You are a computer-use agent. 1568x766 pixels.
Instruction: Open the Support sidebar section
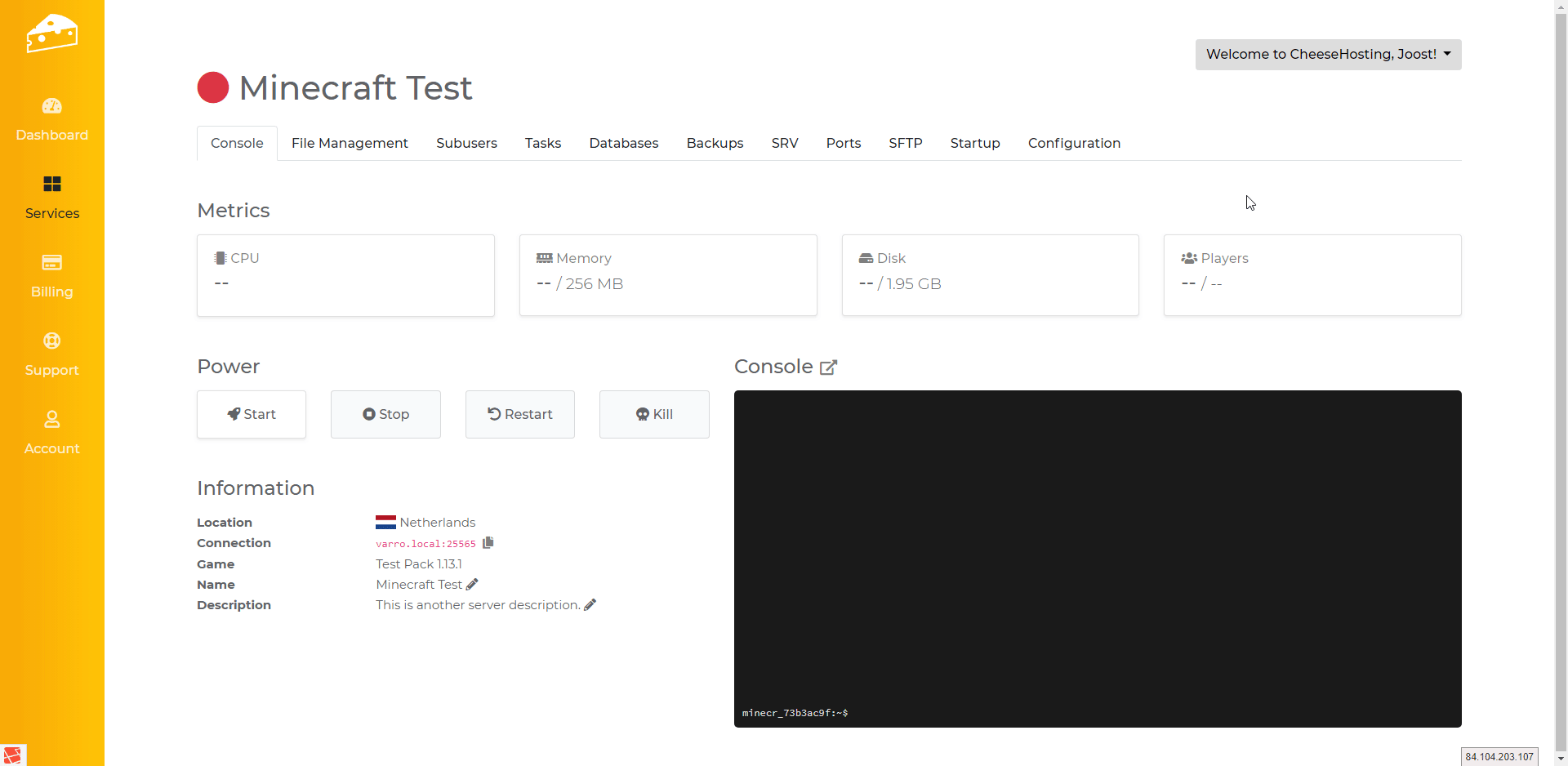point(51,354)
